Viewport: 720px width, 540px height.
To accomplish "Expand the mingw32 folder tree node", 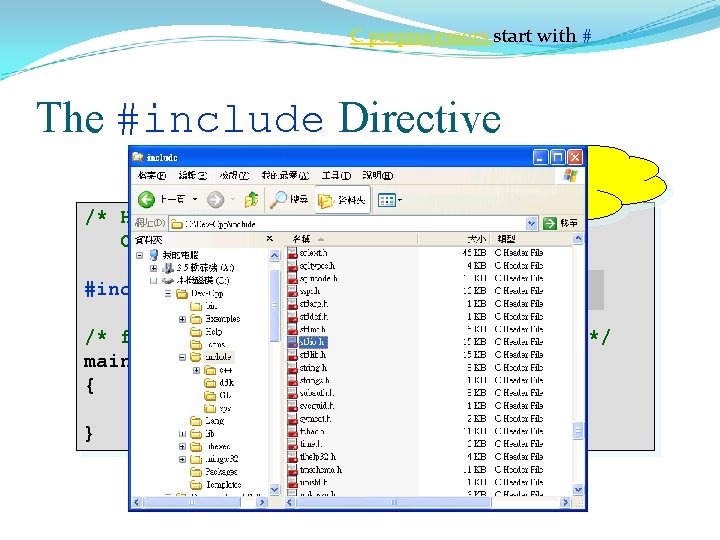I will (x=182, y=459).
